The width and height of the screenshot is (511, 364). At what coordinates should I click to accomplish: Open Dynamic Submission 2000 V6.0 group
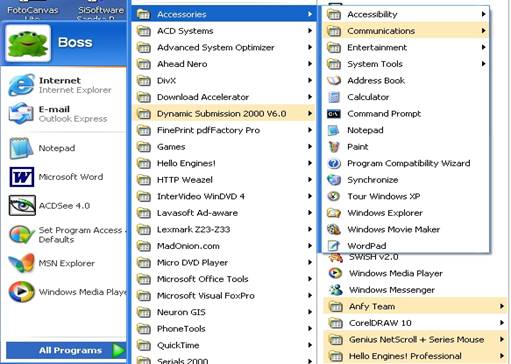tap(224, 114)
